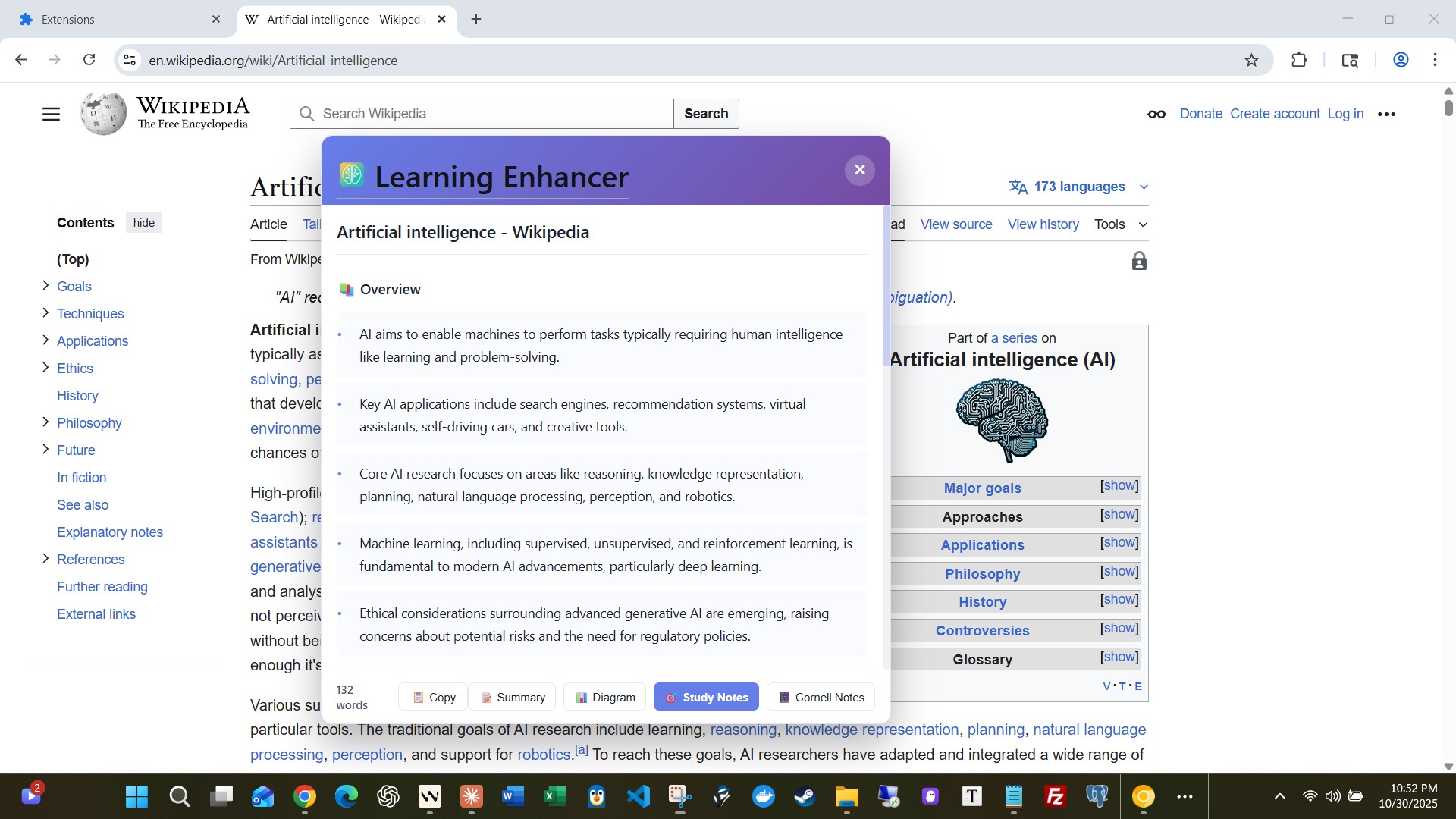The width and height of the screenshot is (1456, 819).
Task: Expand the Techniques section in Contents
Action: point(45,313)
